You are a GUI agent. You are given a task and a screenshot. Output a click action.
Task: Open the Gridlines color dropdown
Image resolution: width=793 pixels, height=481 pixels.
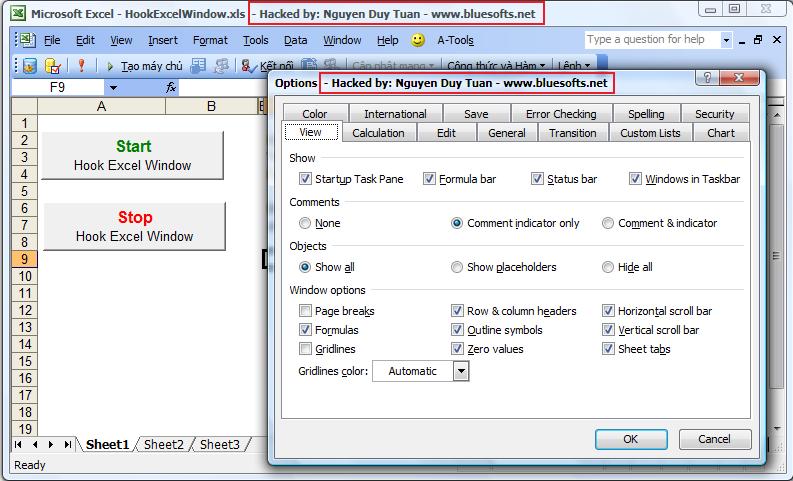tap(461, 371)
